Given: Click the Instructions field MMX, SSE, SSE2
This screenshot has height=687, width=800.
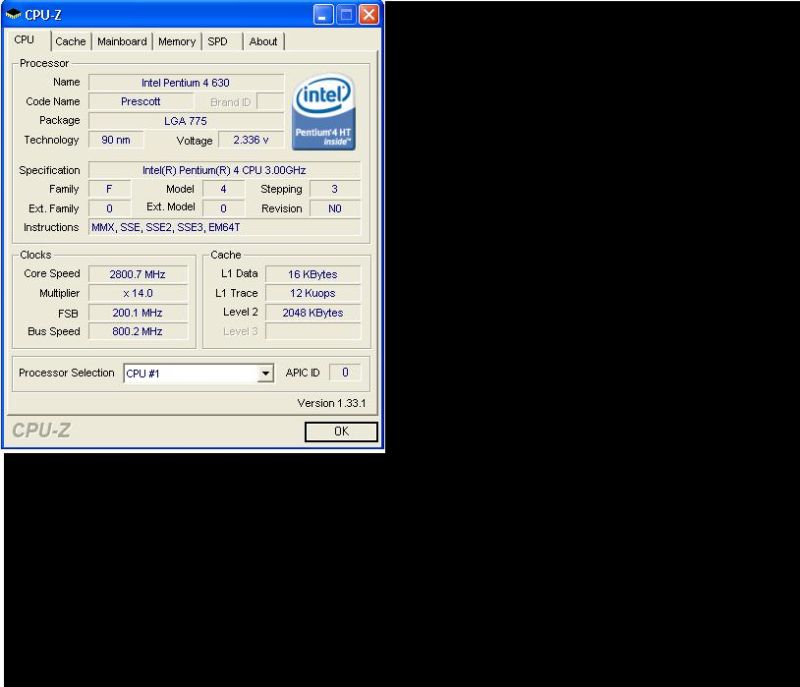Looking at the screenshot, I should [x=224, y=227].
